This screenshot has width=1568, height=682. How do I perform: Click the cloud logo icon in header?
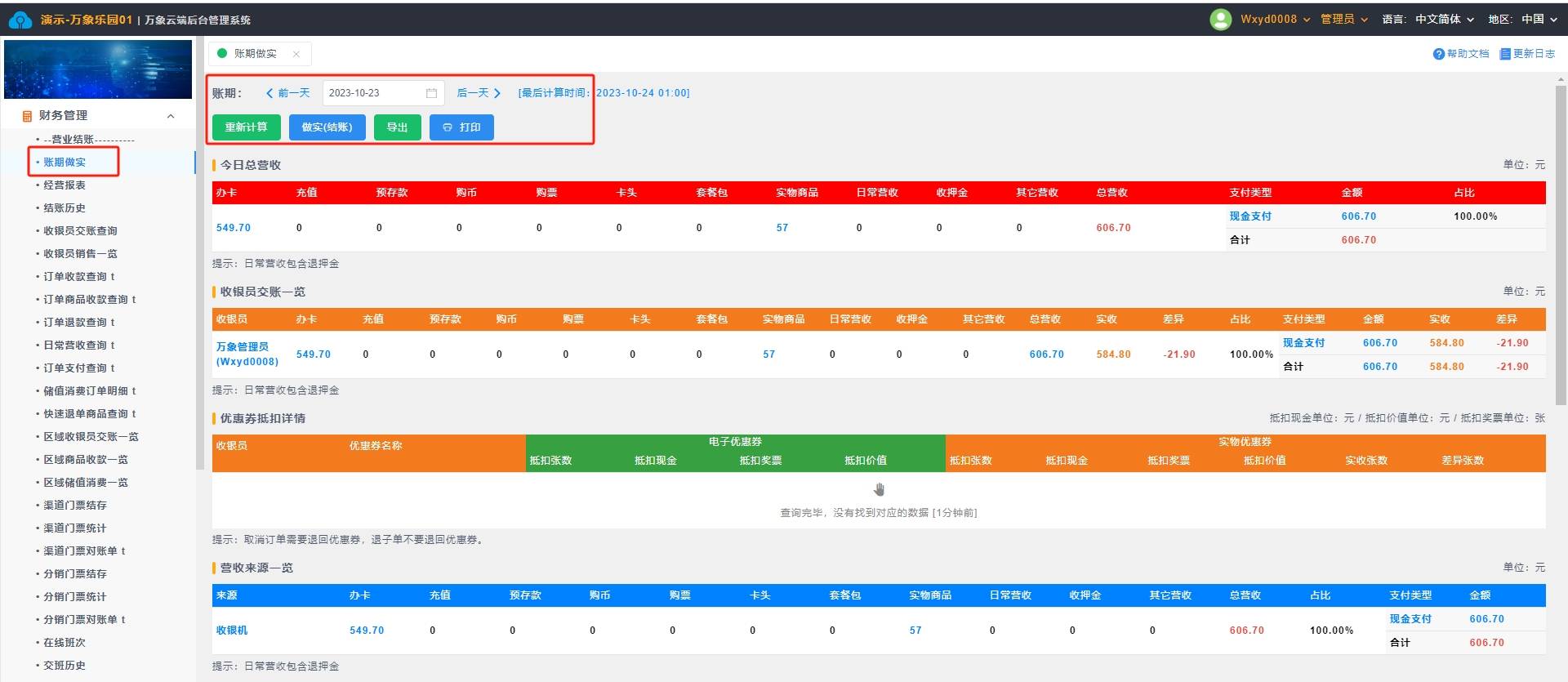(x=20, y=20)
